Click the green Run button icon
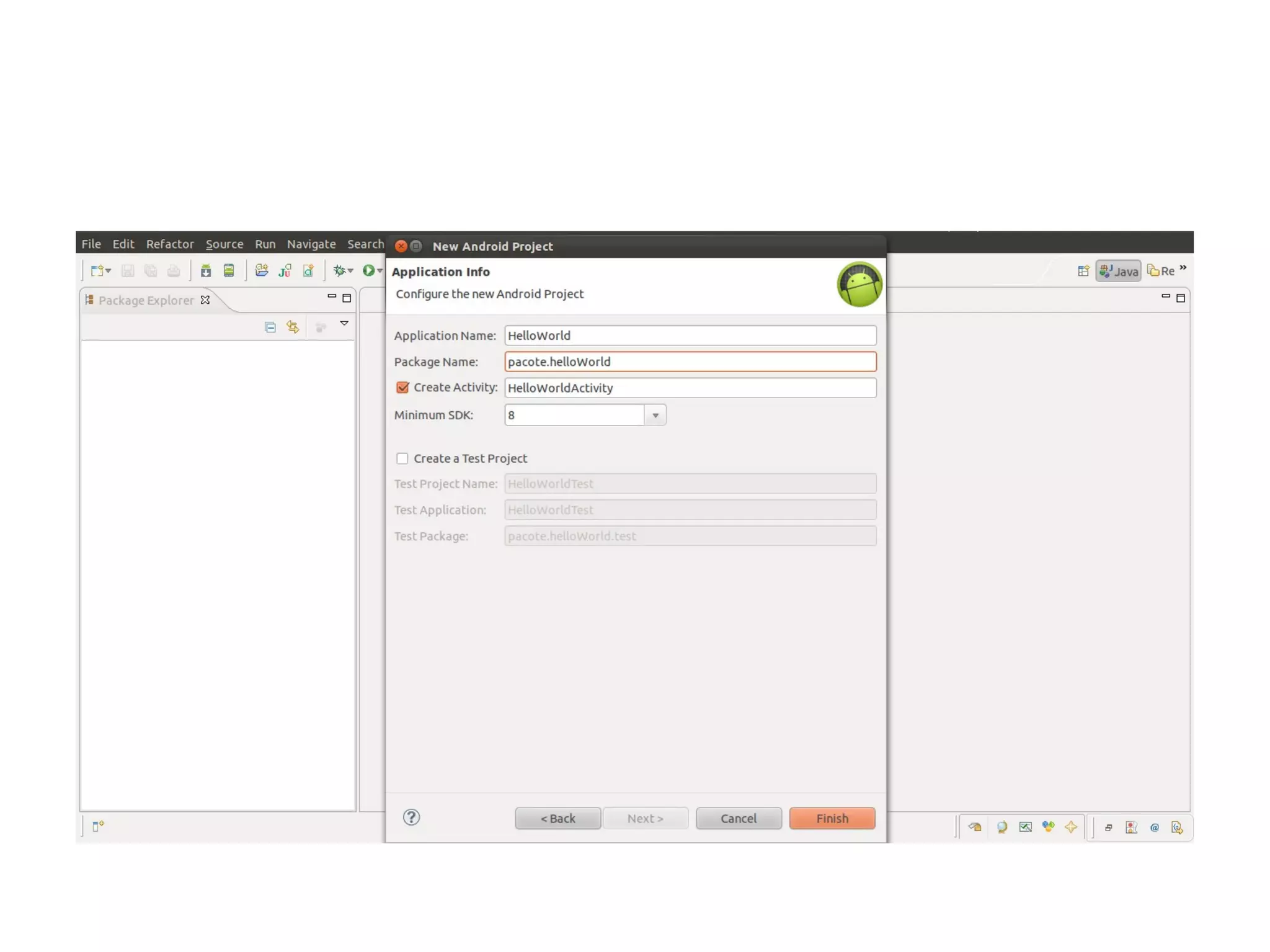The image size is (1270, 952). 368,270
